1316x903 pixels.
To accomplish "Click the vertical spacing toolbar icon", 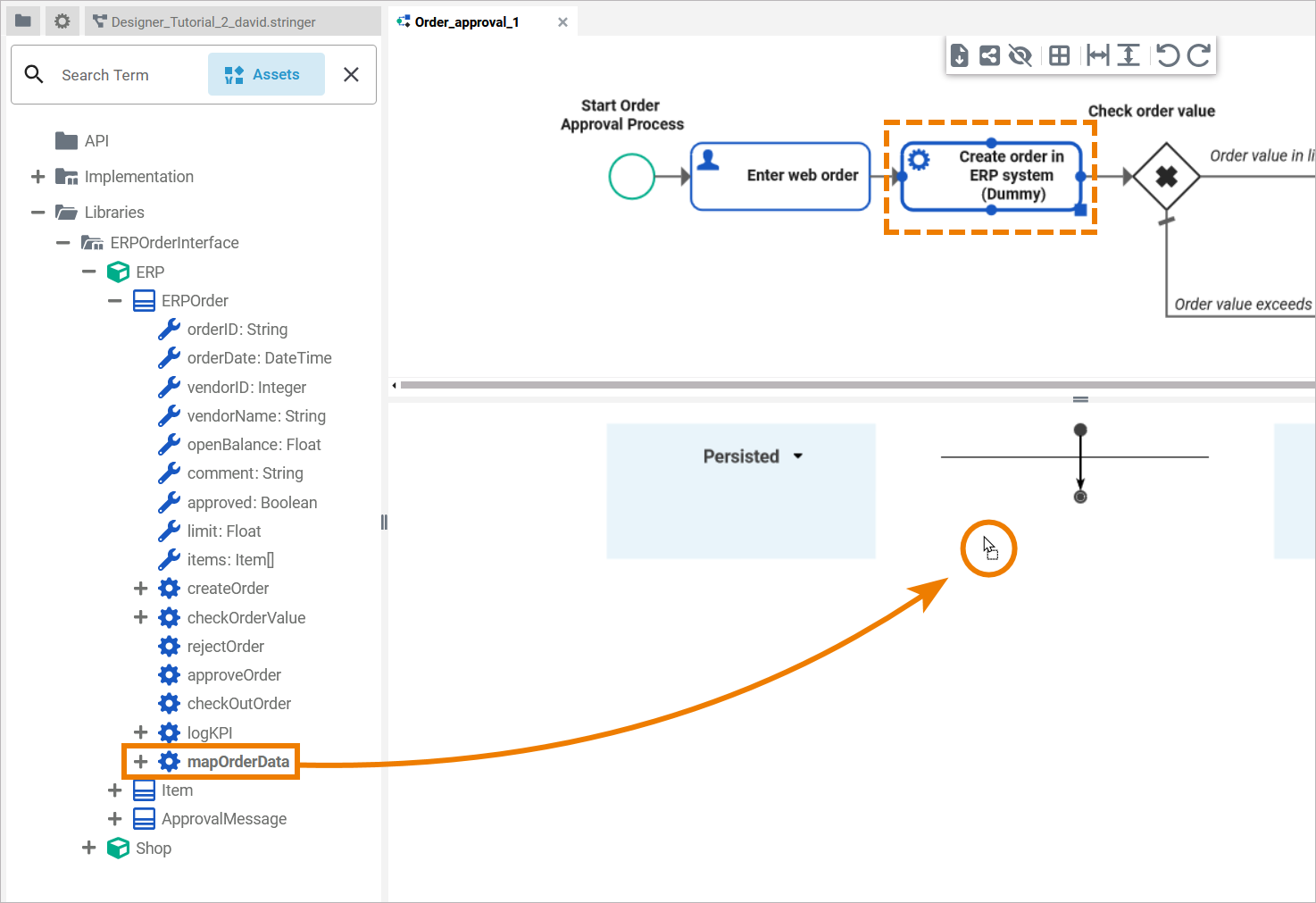I will (1129, 55).
